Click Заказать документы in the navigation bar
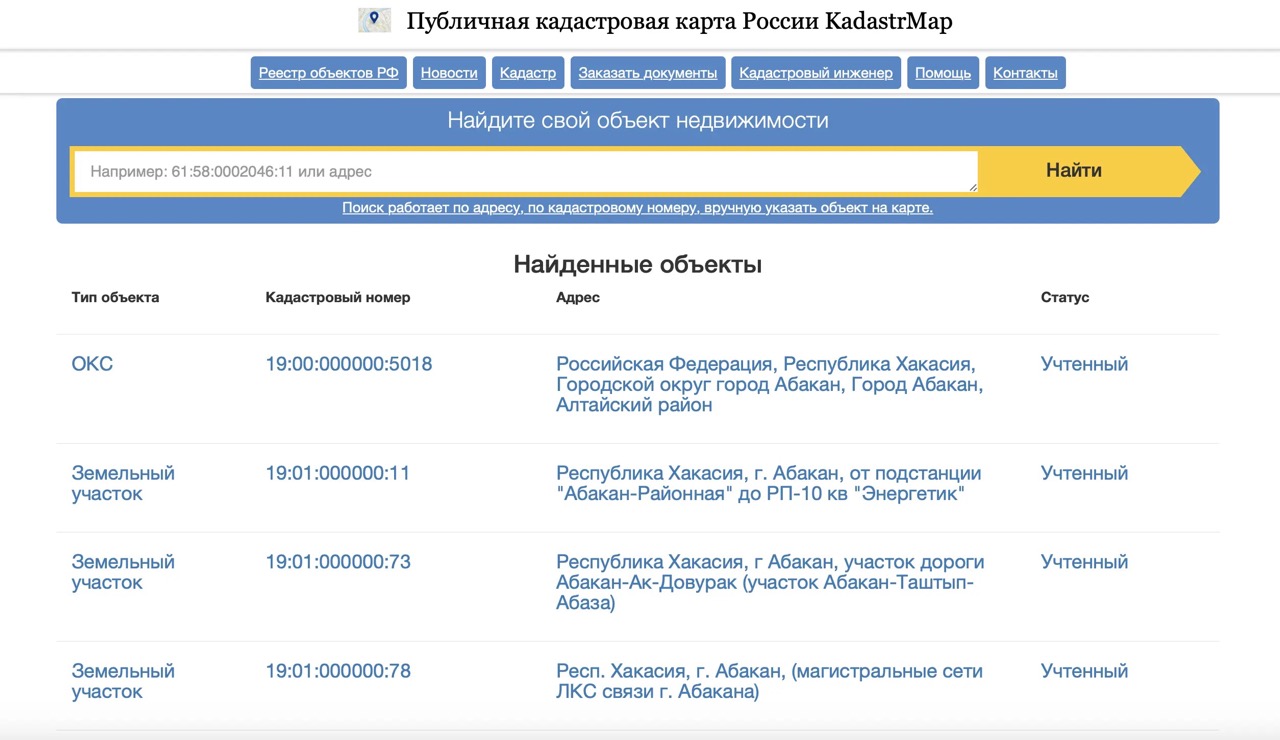Screen dimensions: 1280x740 (647, 73)
